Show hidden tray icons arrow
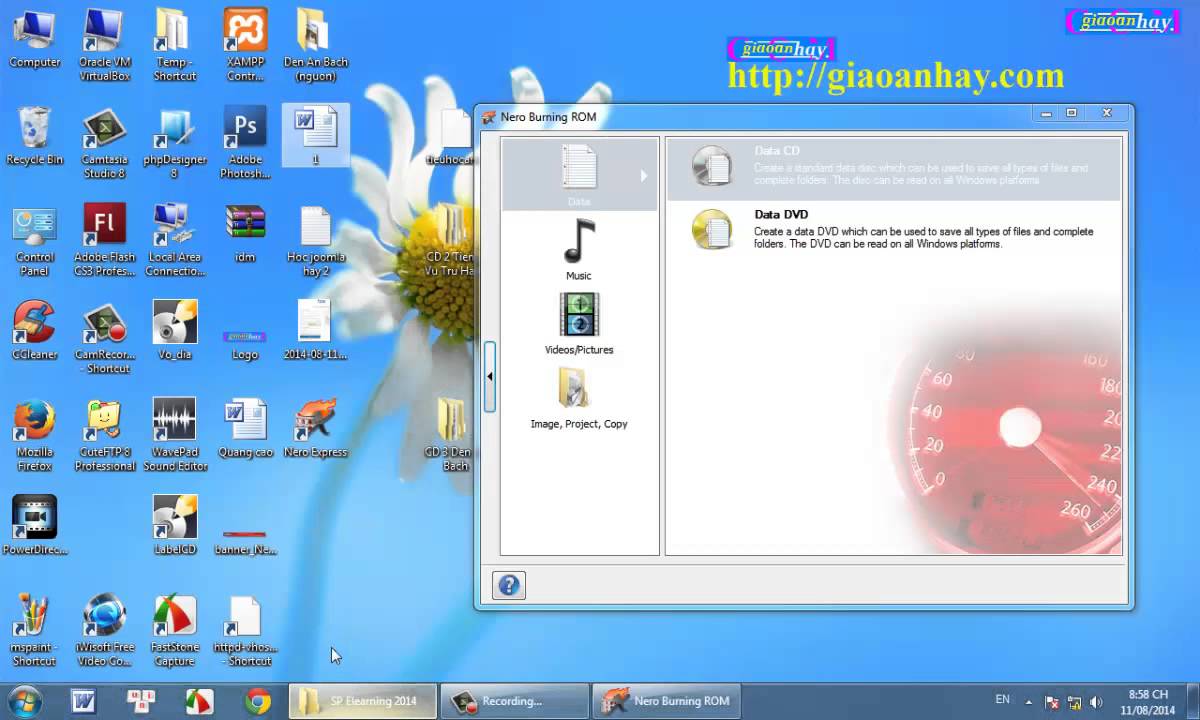Screen dimensions: 1200x720 [x=1030, y=702]
